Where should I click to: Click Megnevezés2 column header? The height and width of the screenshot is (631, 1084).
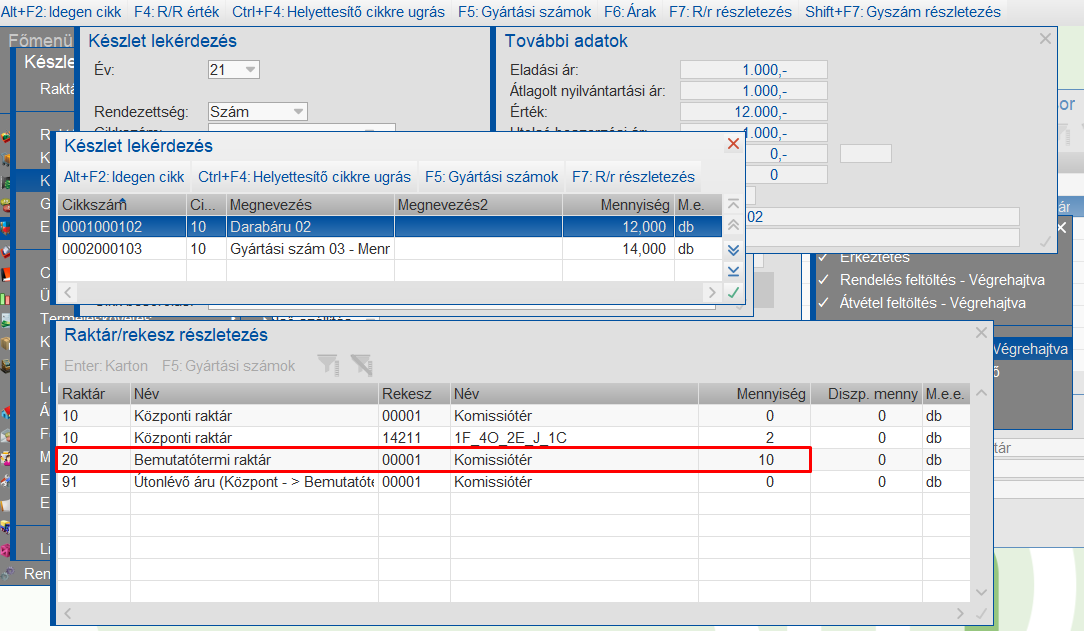click(x=478, y=205)
